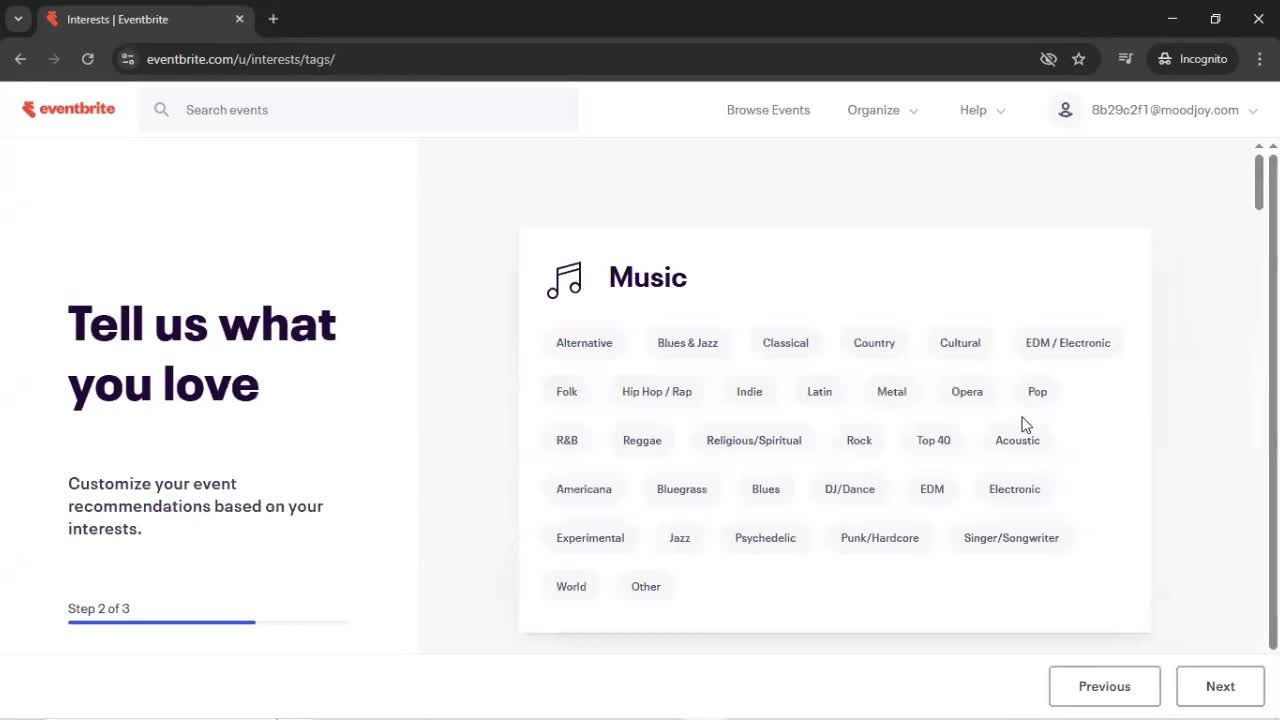Select the Jazz tag
Image resolution: width=1280 pixels, height=720 pixels.
pyautogui.click(x=679, y=538)
